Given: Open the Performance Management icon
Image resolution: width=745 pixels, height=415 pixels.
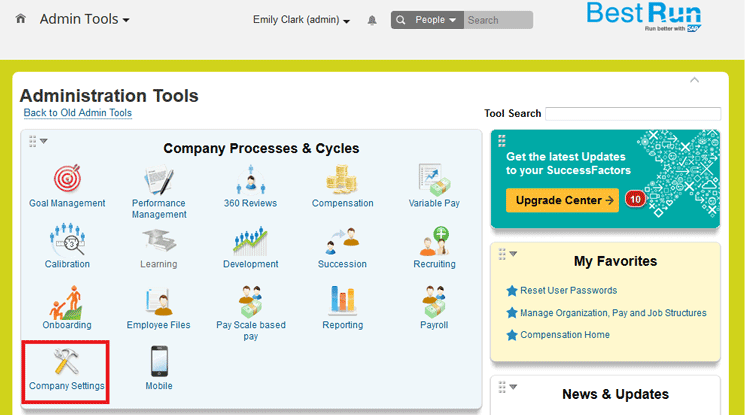Looking at the screenshot, I should [x=159, y=181].
